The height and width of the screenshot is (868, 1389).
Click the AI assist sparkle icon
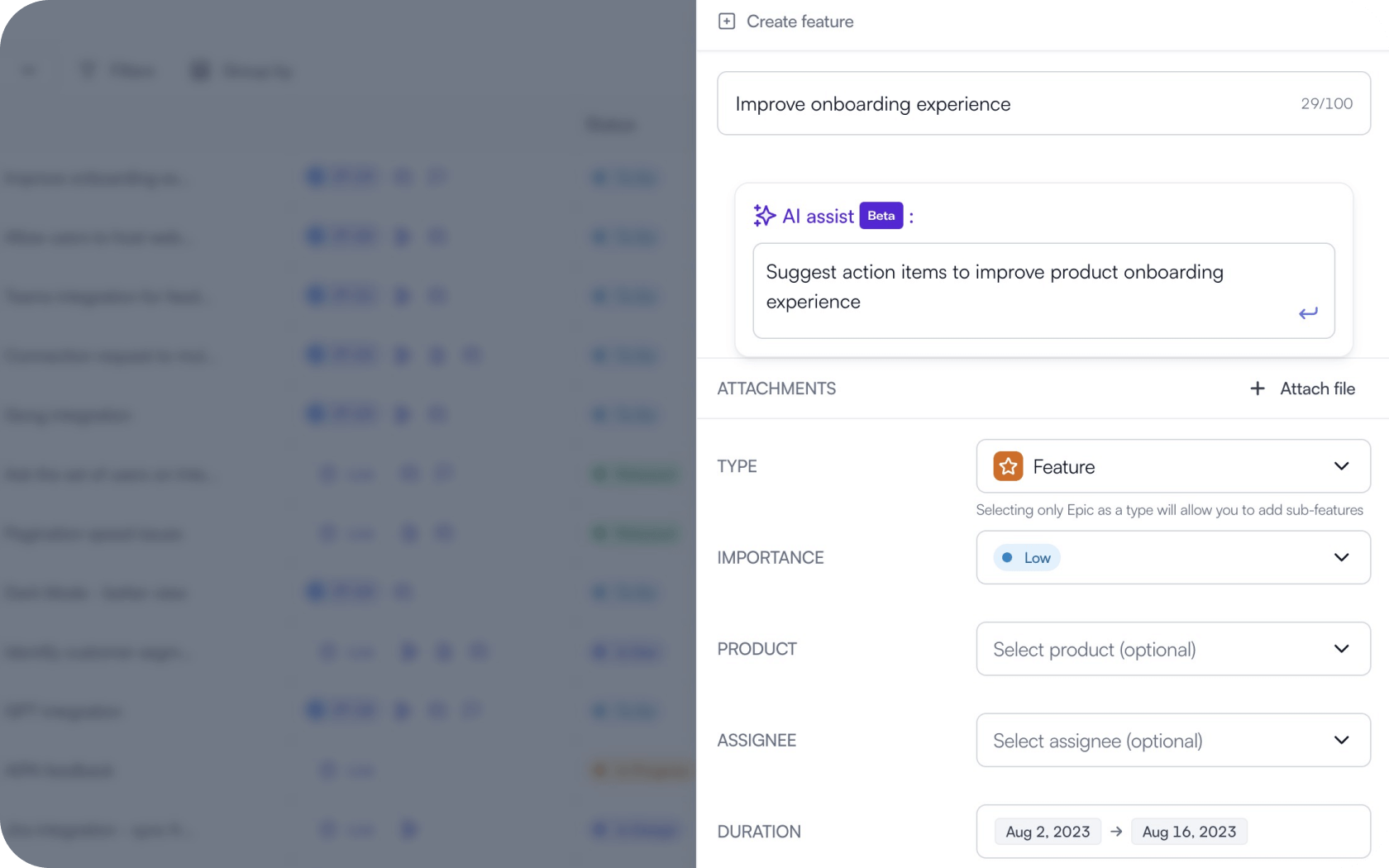(762, 215)
